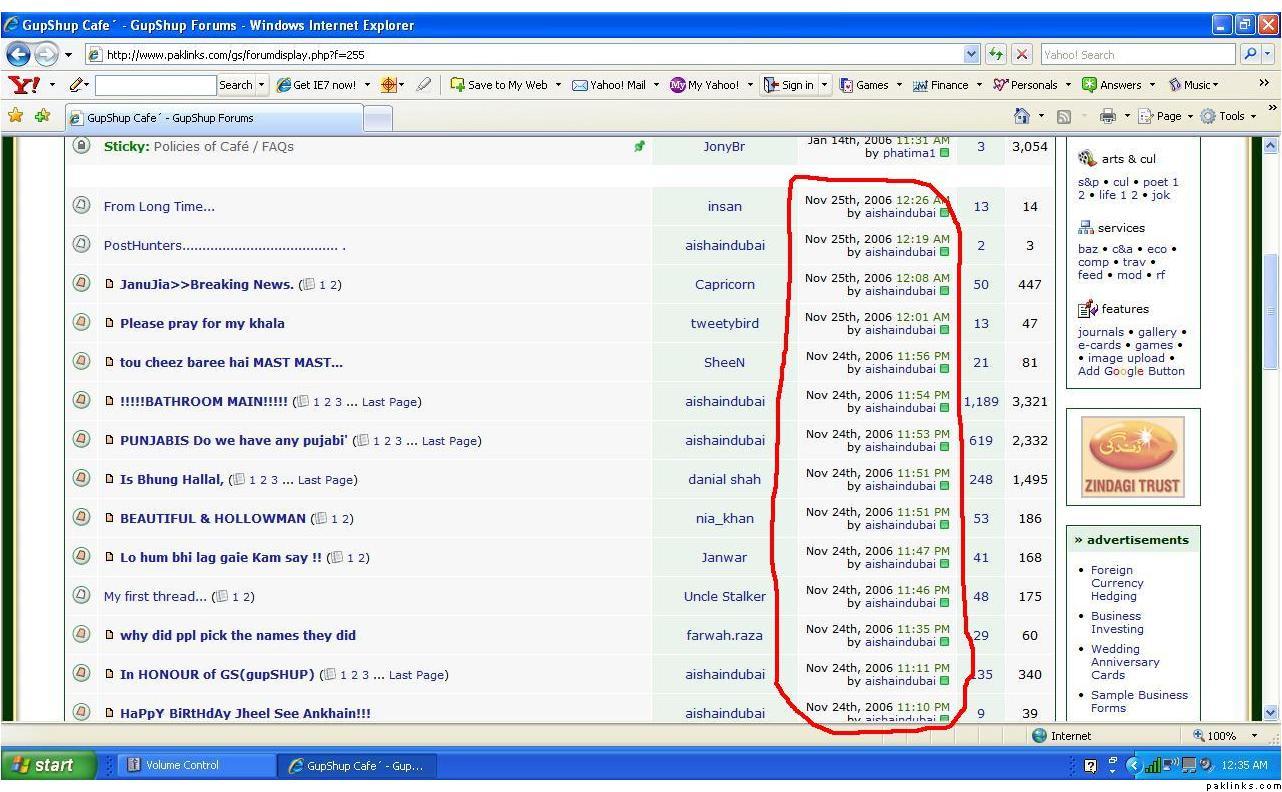This screenshot has height=792, width=1282.
Task: Expand the address bar URL dropdown
Action: [972, 54]
